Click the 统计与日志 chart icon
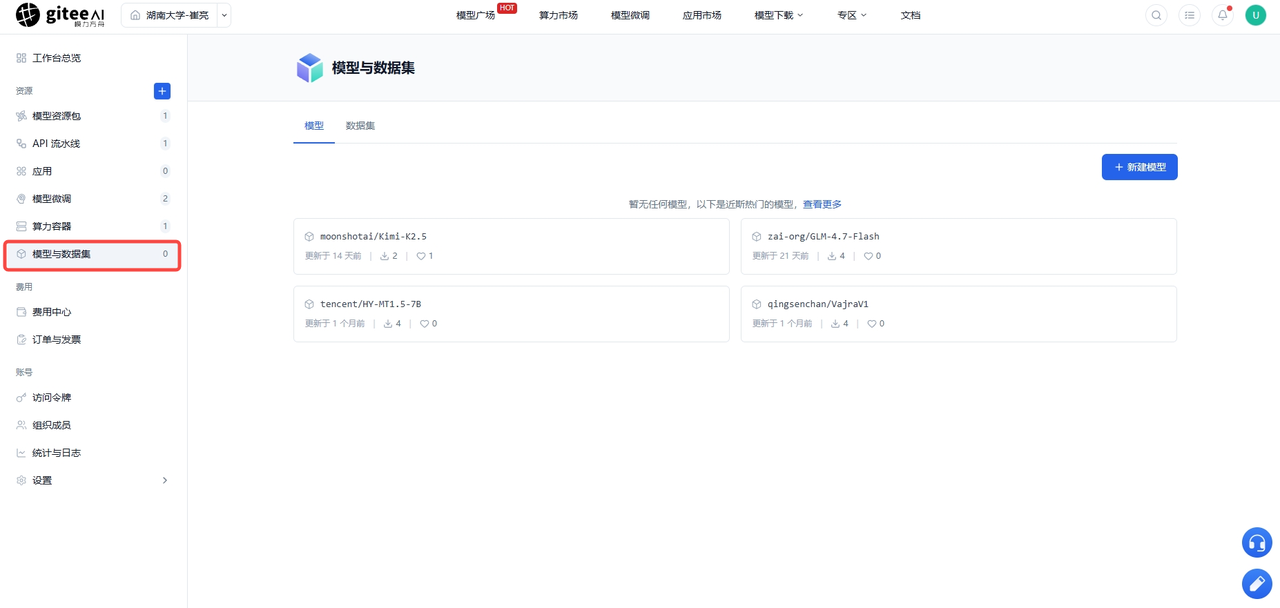 (x=21, y=453)
